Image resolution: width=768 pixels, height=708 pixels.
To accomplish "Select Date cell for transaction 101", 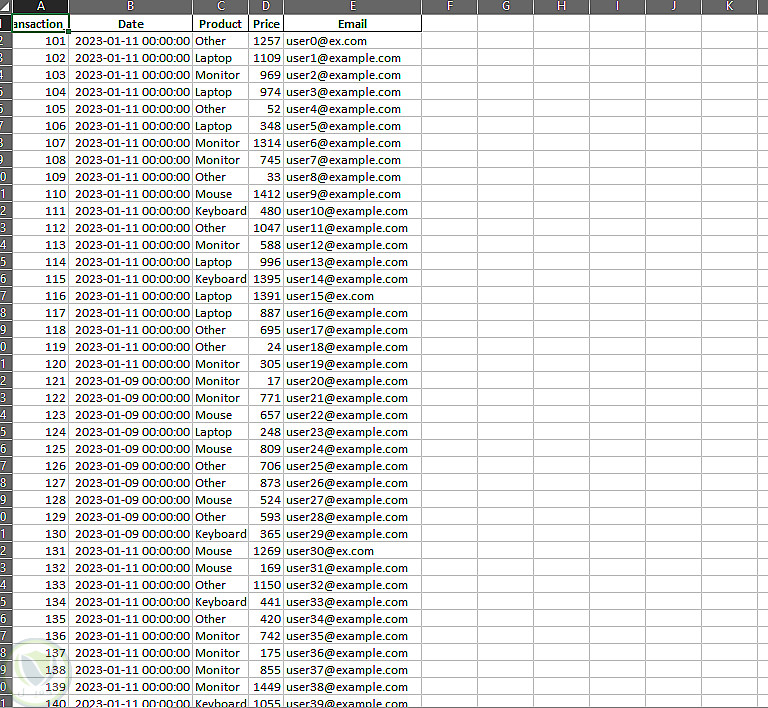I will [130, 41].
